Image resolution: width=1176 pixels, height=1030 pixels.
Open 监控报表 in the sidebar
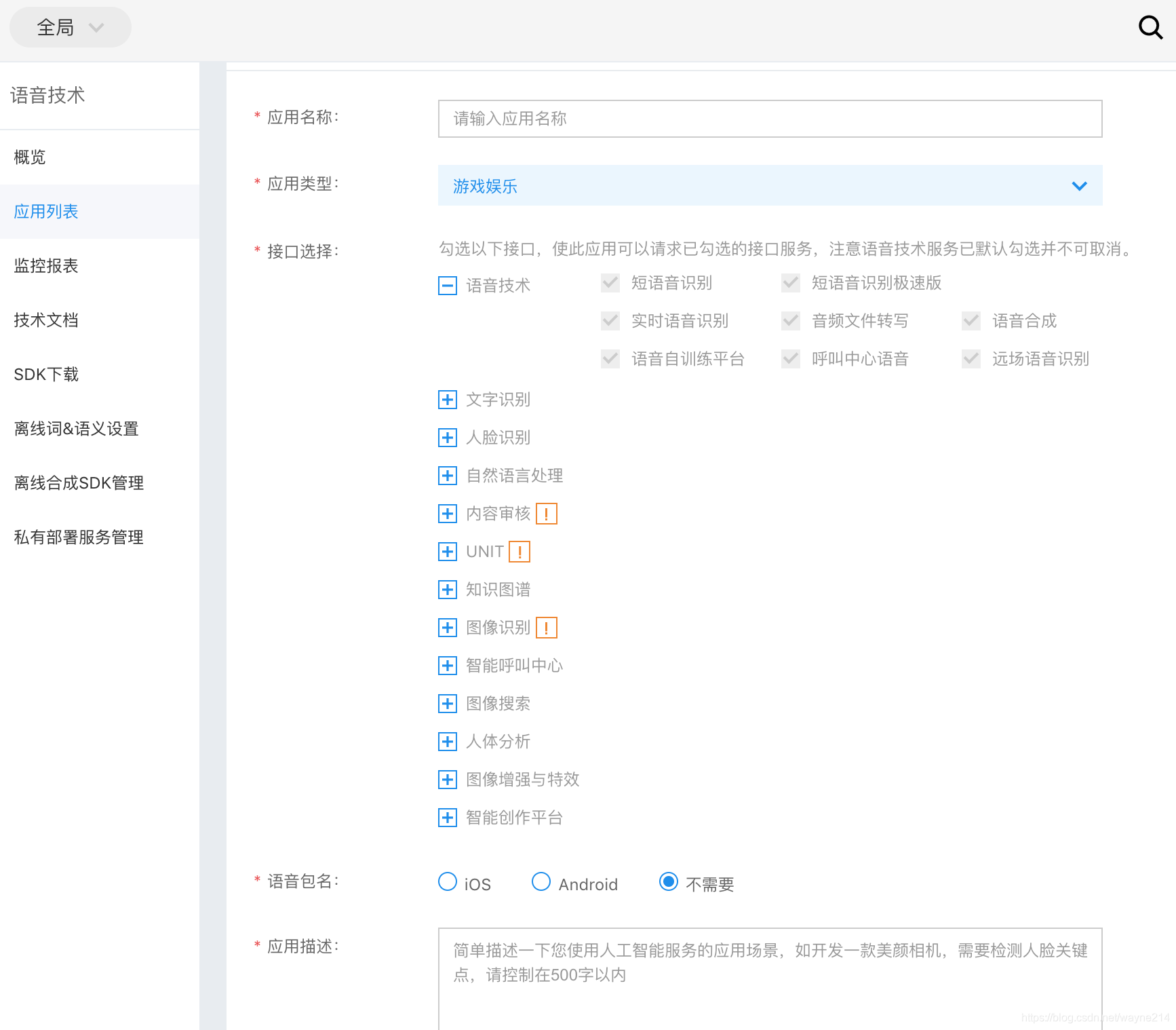click(x=100, y=266)
